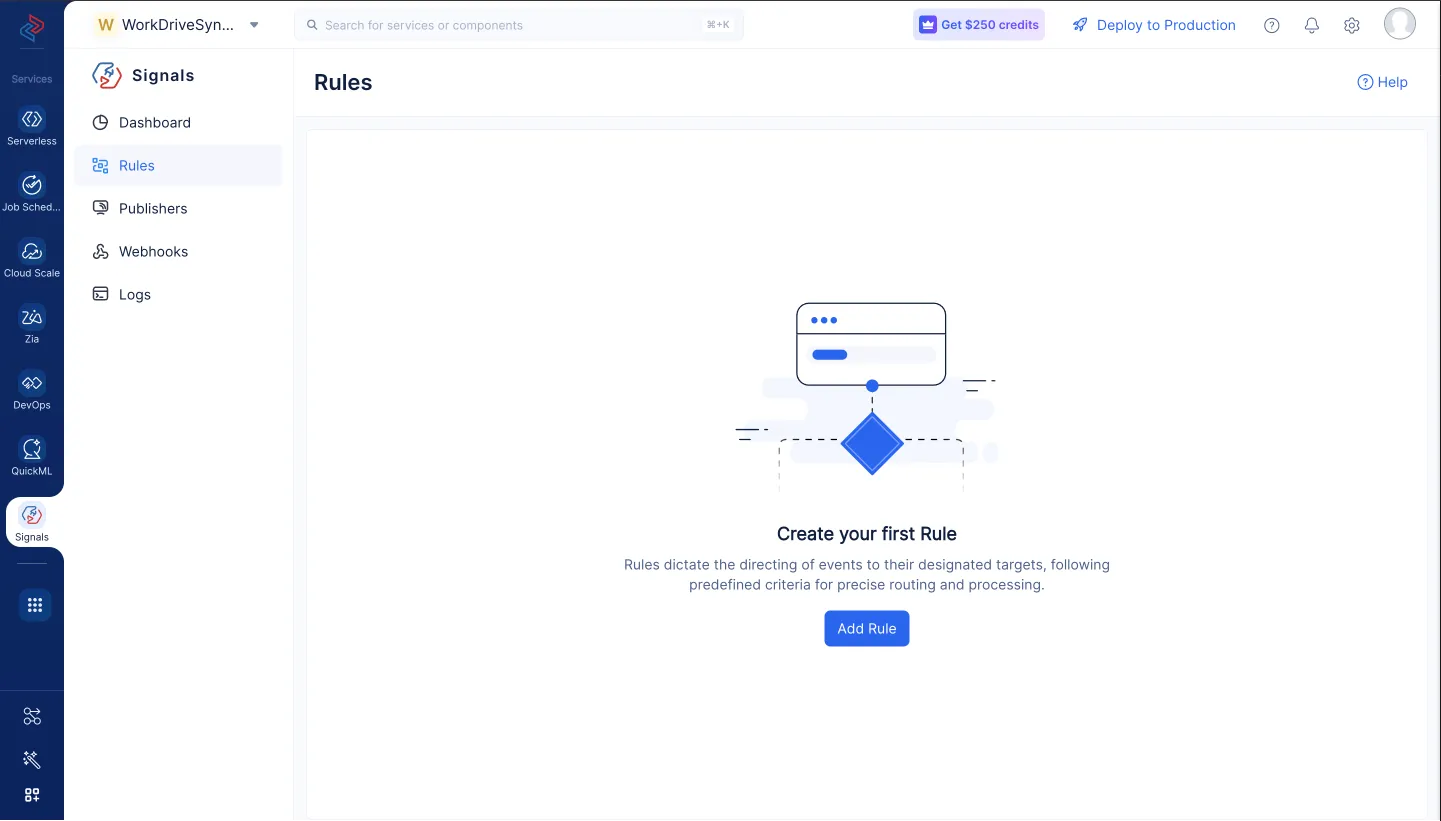Open the Webhooks section
The image size is (1441, 821).
(x=152, y=251)
